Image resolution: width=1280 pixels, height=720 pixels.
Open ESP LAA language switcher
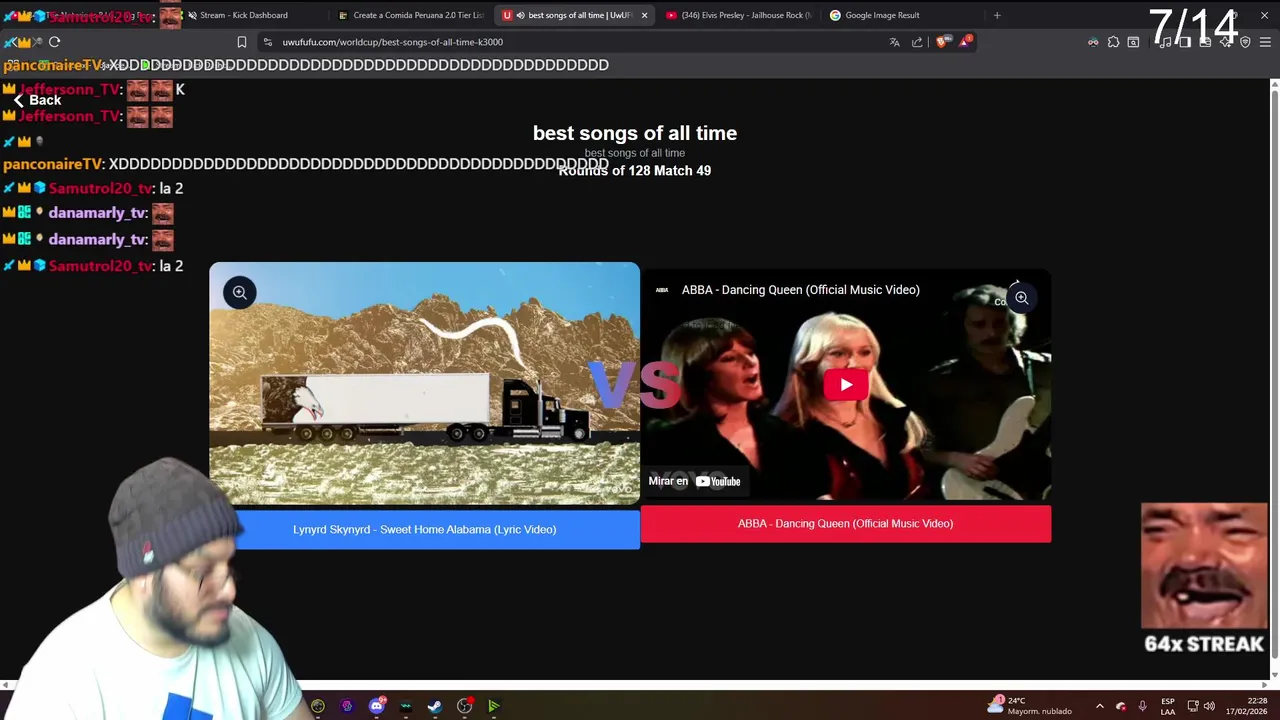(1167, 706)
